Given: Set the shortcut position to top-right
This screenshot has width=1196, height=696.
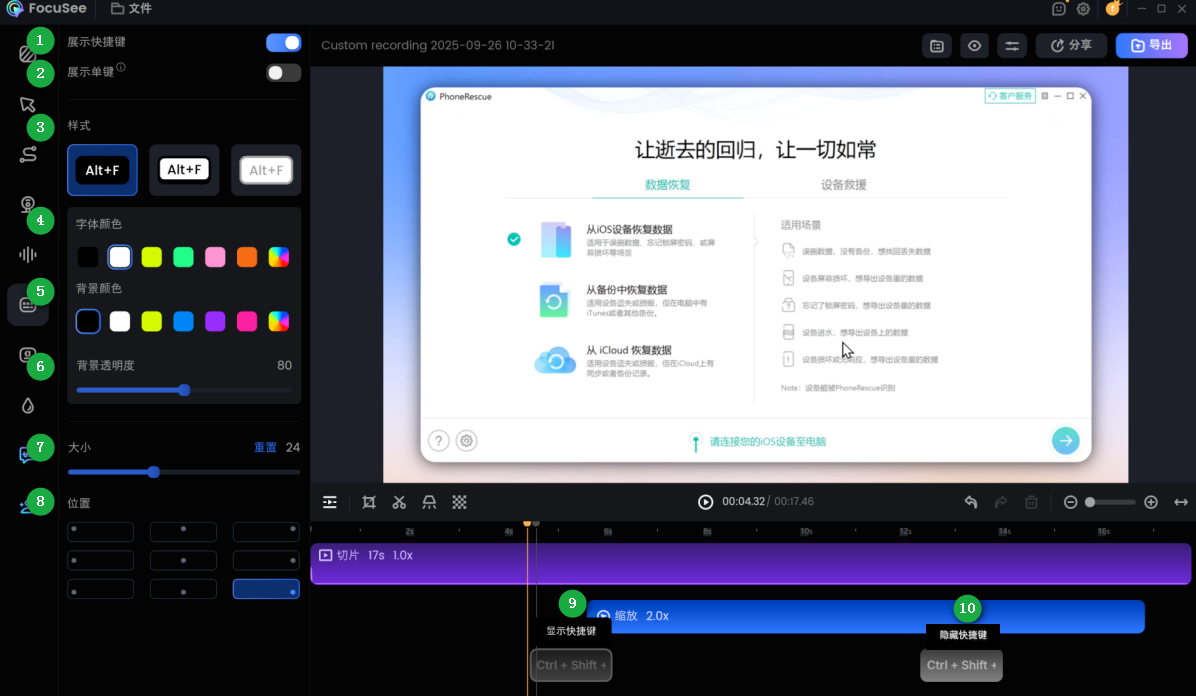Looking at the screenshot, I should [x=266, y=532].
